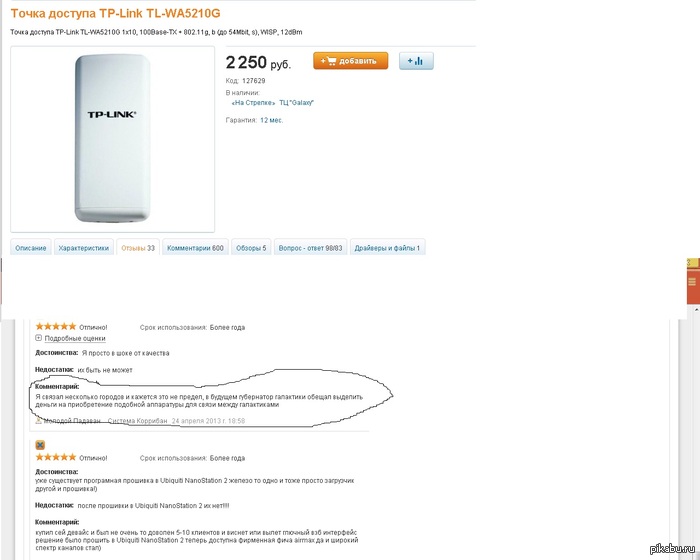Click the '12 мес.' warranty link
700x560 pixels.
[271, 120]
